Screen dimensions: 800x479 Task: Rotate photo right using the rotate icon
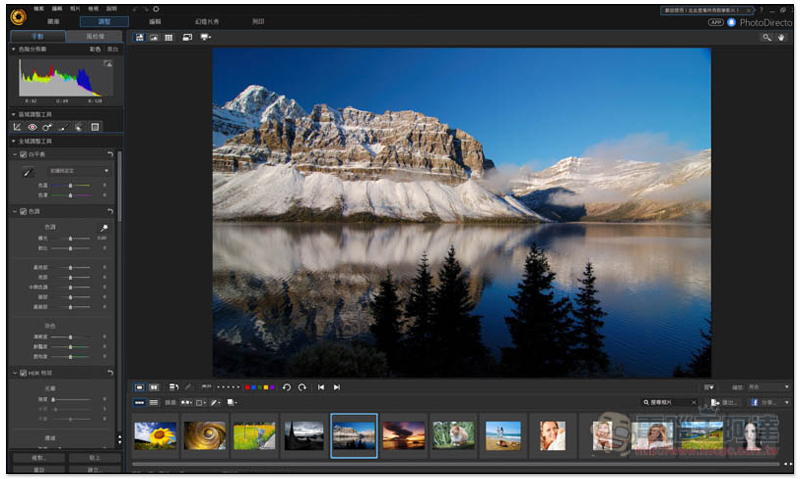(302, 387)
